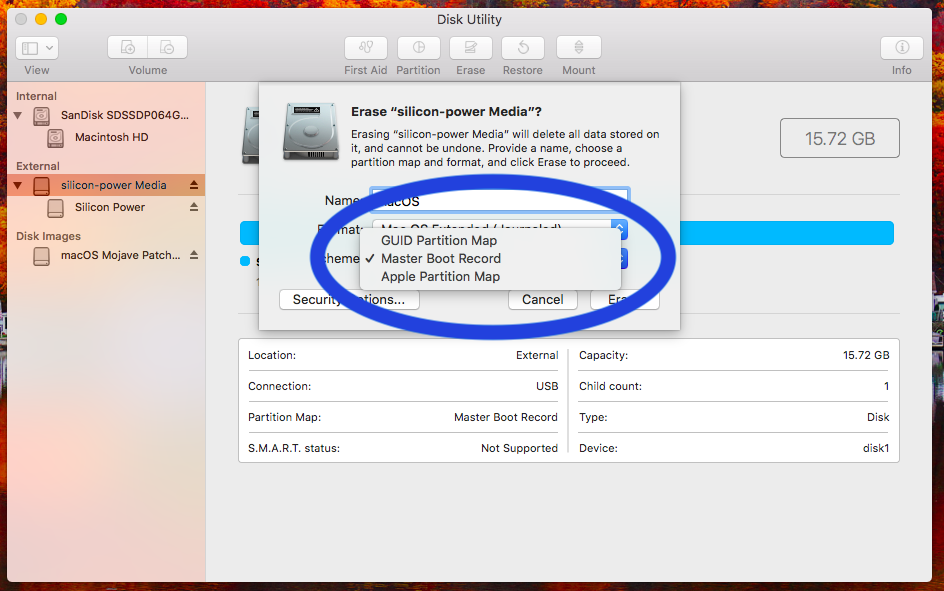Open Security Options in erase dialog

click(x=349, y=300)
